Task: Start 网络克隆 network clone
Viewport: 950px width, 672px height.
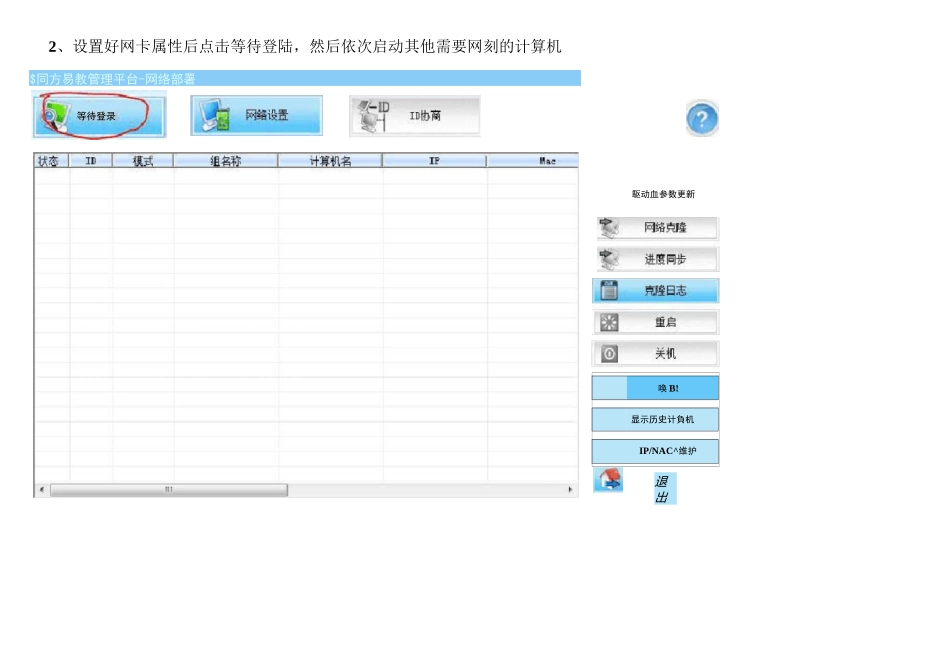Action: coord(657,228)
